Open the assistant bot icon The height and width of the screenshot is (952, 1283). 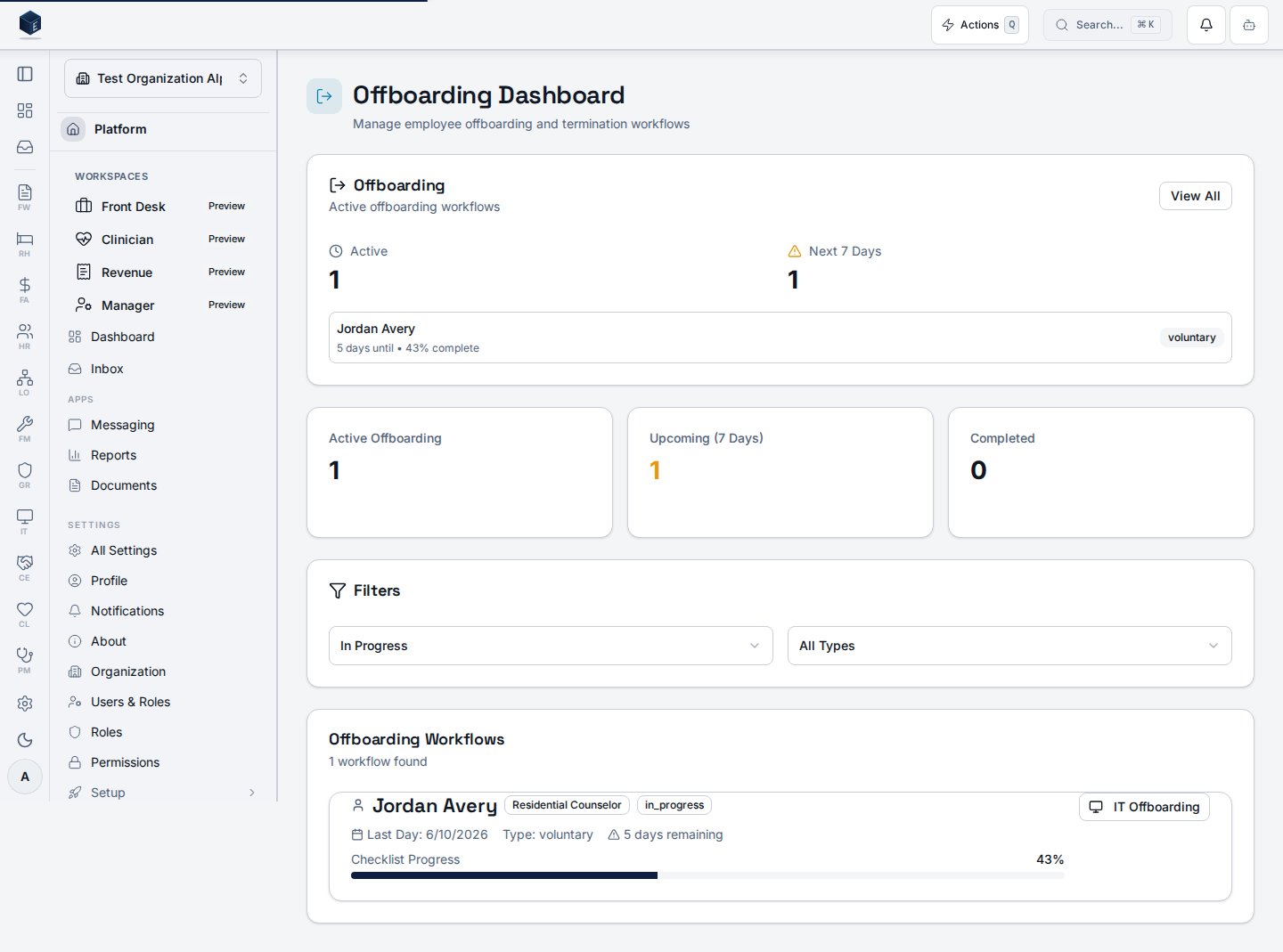point(1249,25)
